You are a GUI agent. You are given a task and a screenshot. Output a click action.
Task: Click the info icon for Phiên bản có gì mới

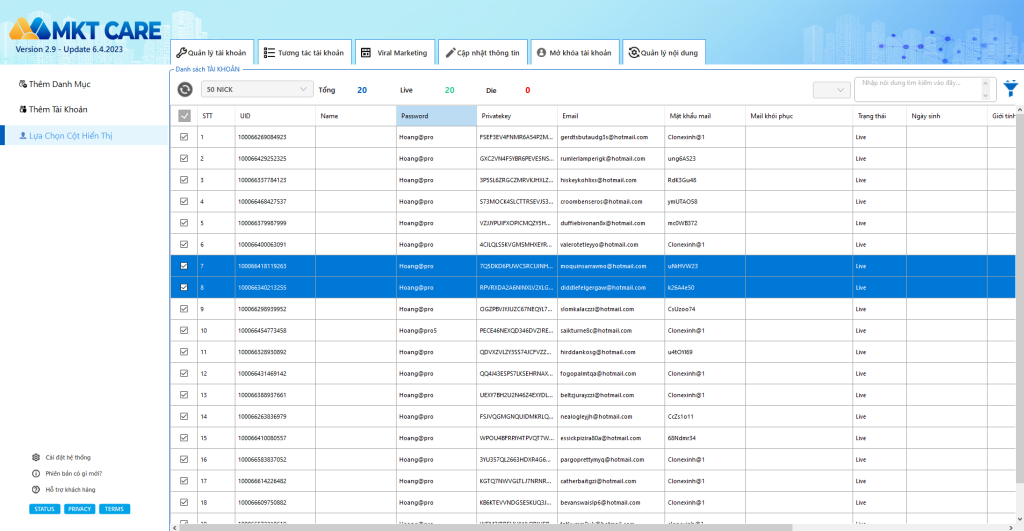[x=36, y=473]
